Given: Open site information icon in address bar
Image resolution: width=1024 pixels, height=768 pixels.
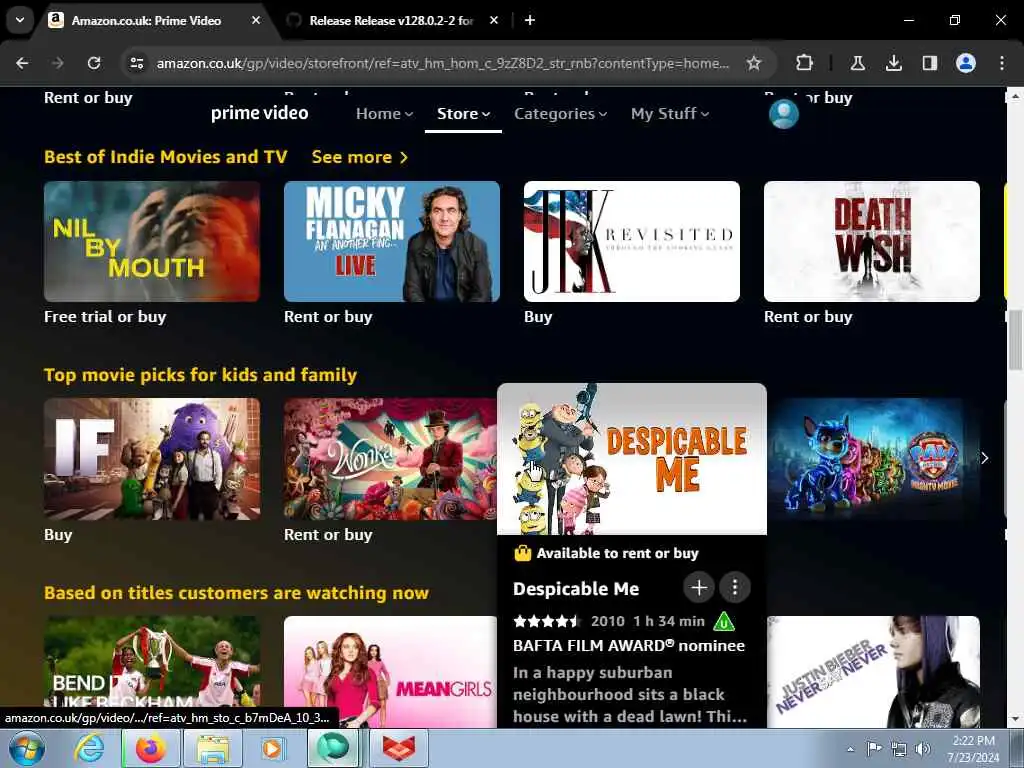Looking at the screenshot, I should (136, 63).
